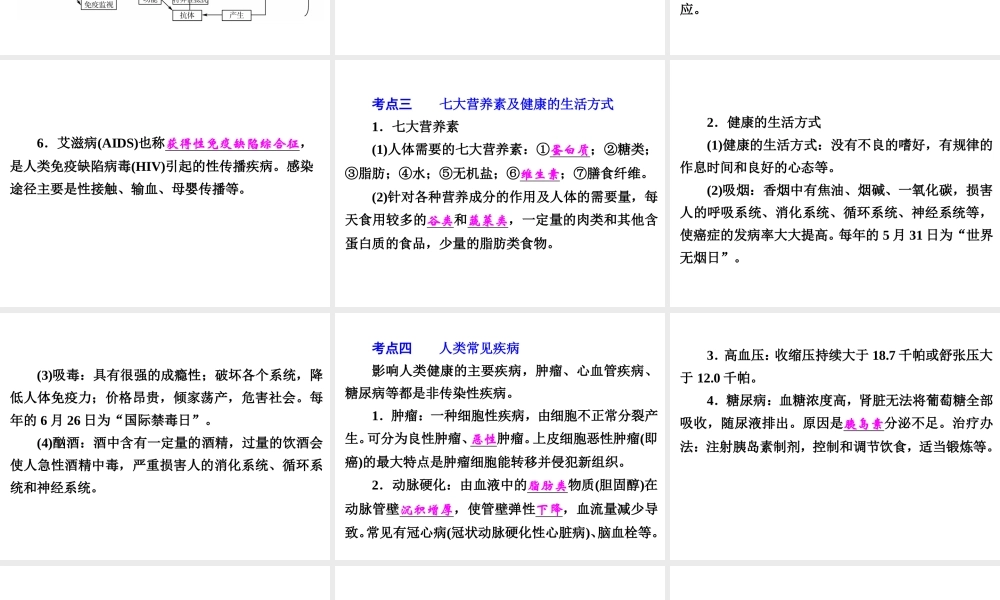Select the underlined answer 蔬菜类
This screenshot has height=600, width=1000.
click(x=488, y=221)
